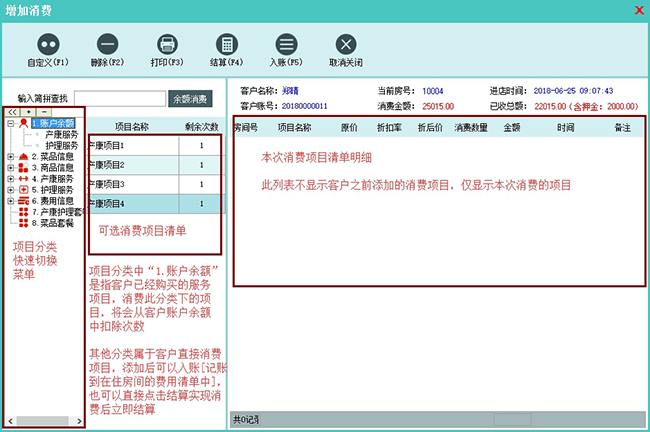The width and height of the screenshot is (650, 432).
Task: Click the 余额消费 button
Action: click(190, 98)
